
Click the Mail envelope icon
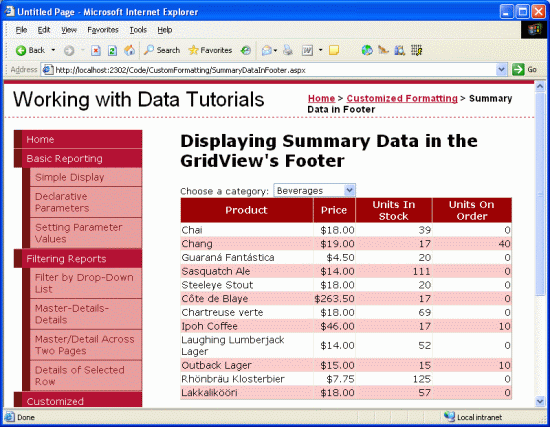click(x=267, y=51)
